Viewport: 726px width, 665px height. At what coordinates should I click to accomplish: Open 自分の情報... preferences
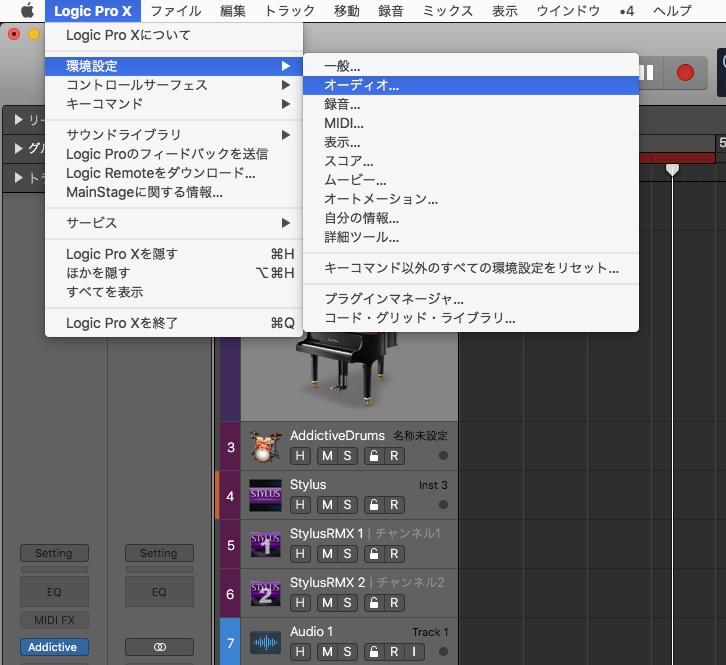click(471, 219)
